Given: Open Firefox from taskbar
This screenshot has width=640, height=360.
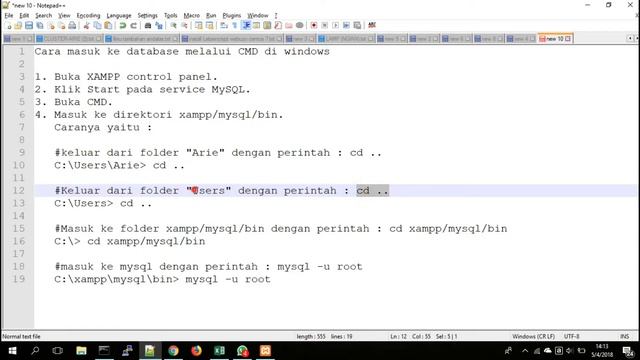Looking at the screenshot, I should pos(196,351).
